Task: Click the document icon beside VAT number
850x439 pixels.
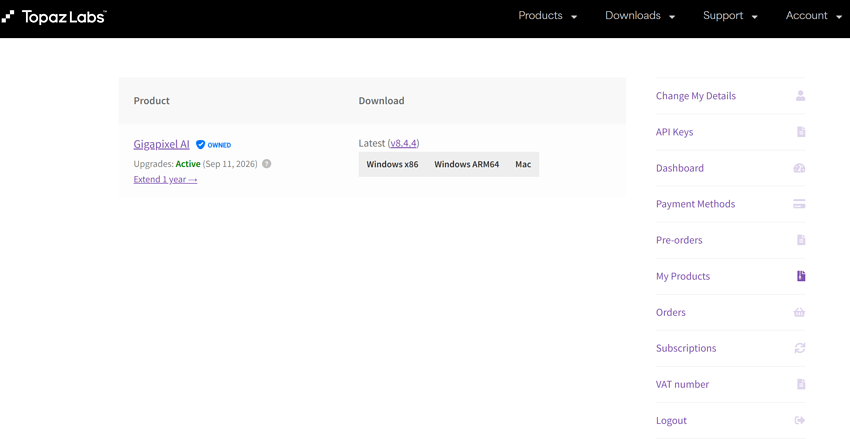Action: 801,384
